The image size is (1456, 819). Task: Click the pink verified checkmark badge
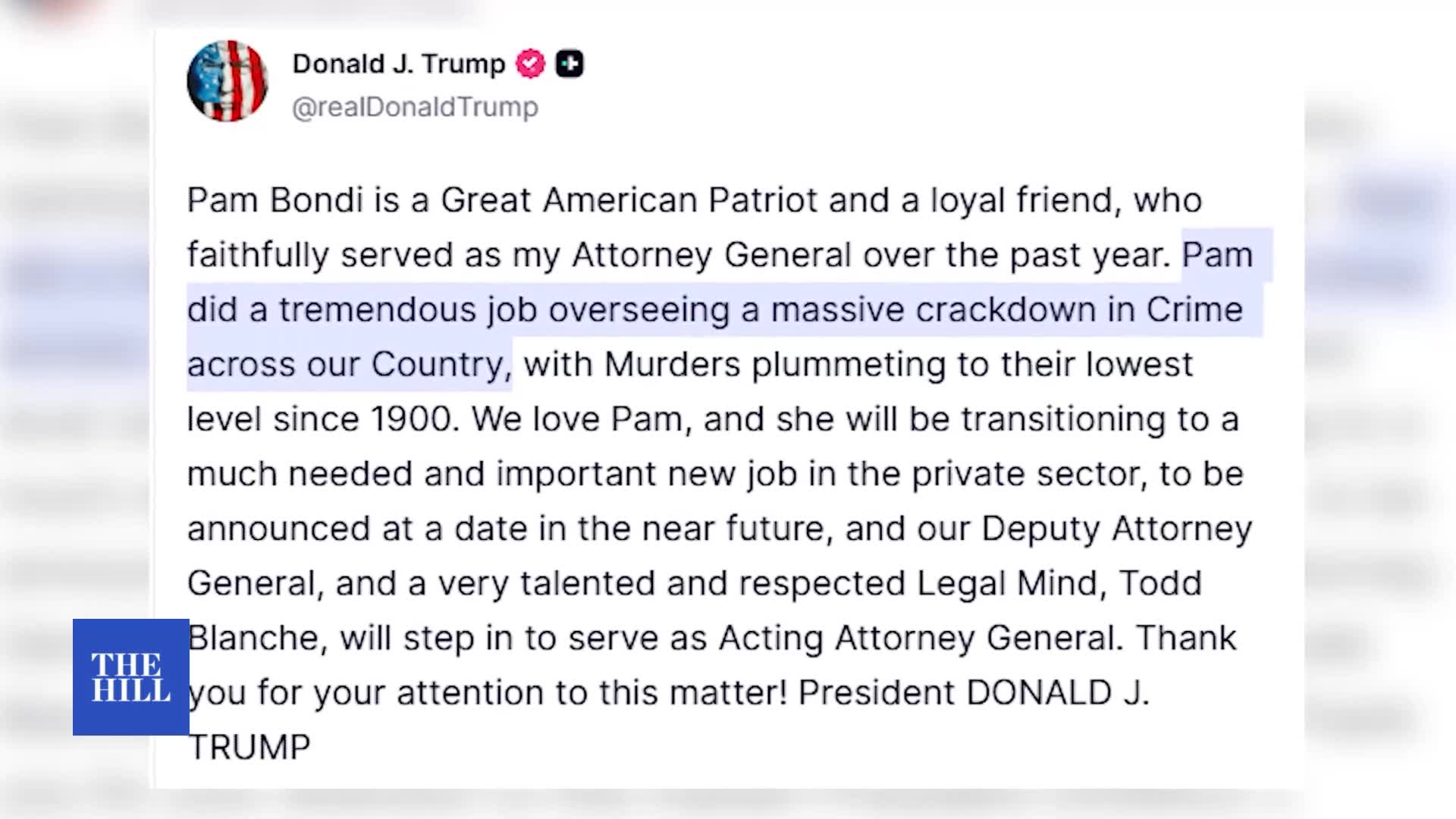pyautogui.click(x=530, y=64)
